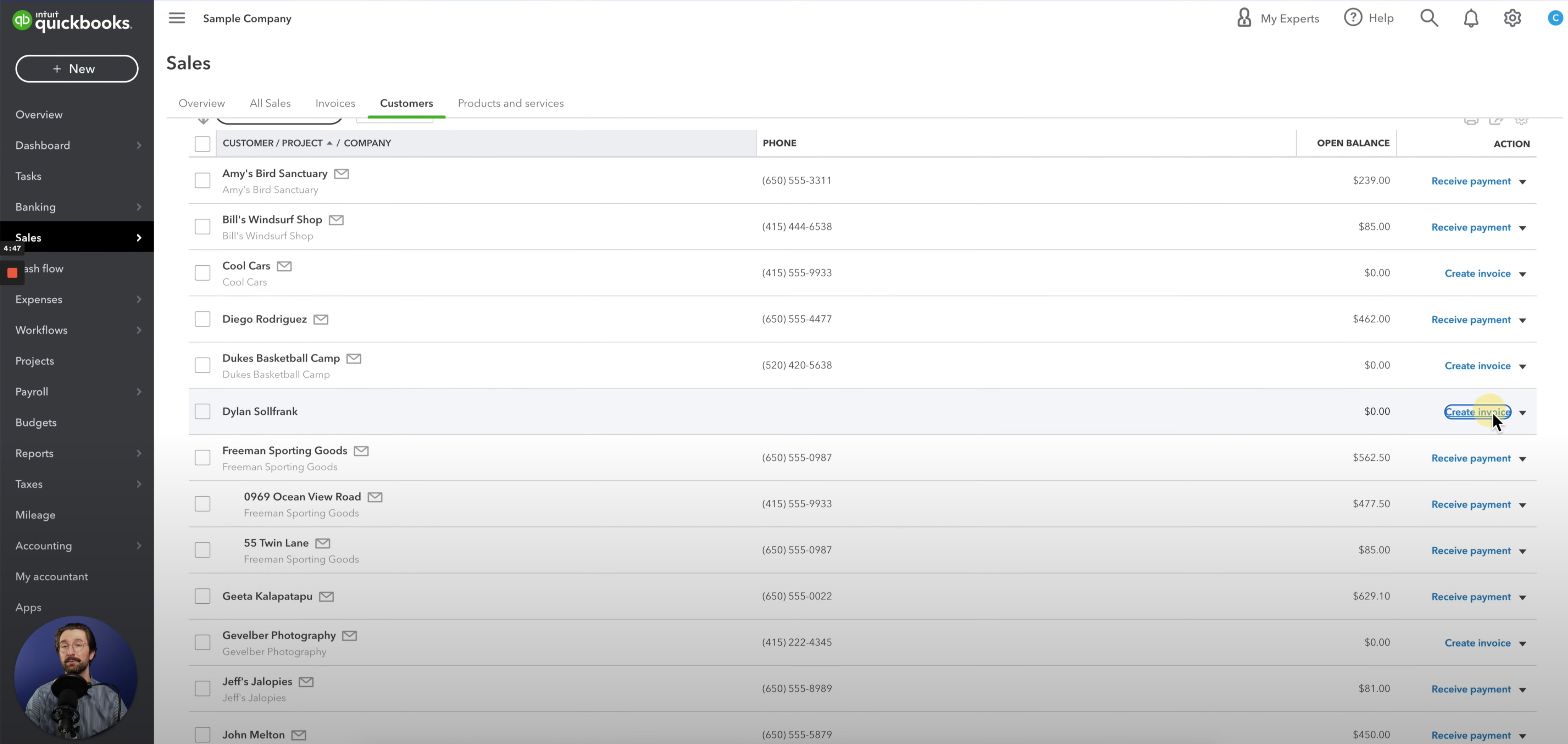Email Amy's Bird Sanctuary via envelope icon
This screenshot has height=744, width=1568.
pos(342,174)
